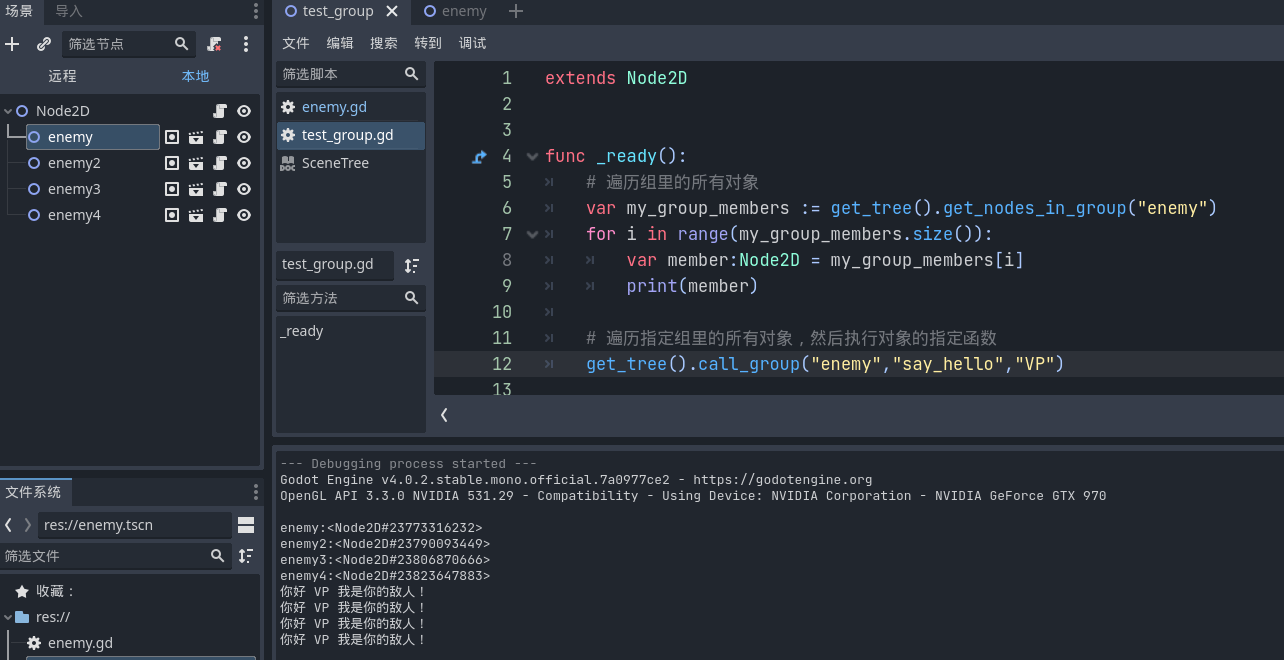Viewport: 1284px width, 660px height.
Task: Click the search icon in method filter
Action: pos(411,298)
